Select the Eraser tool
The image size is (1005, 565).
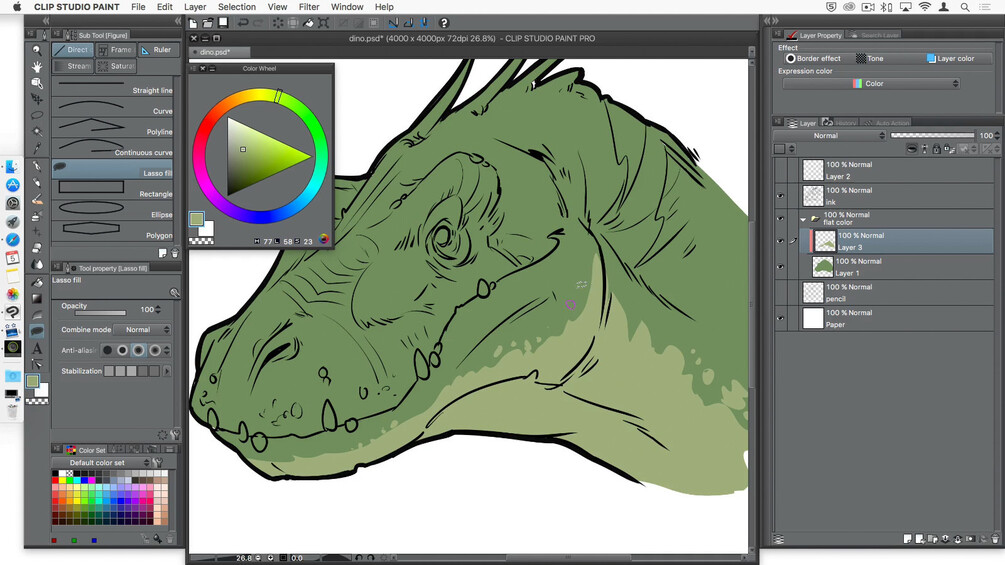coord(37,249)
